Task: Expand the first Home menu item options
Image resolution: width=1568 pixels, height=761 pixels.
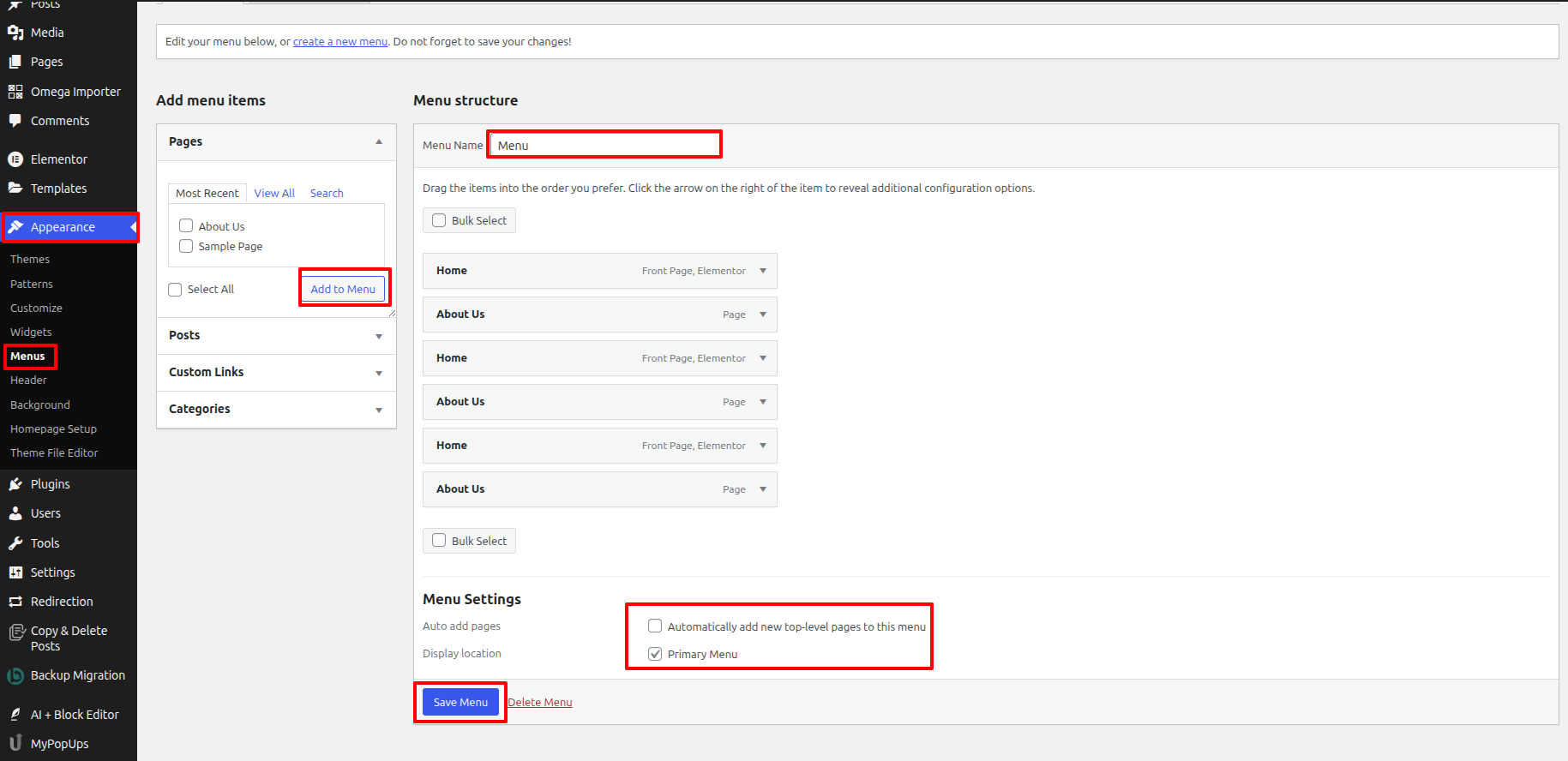Action: pos(762,271)
